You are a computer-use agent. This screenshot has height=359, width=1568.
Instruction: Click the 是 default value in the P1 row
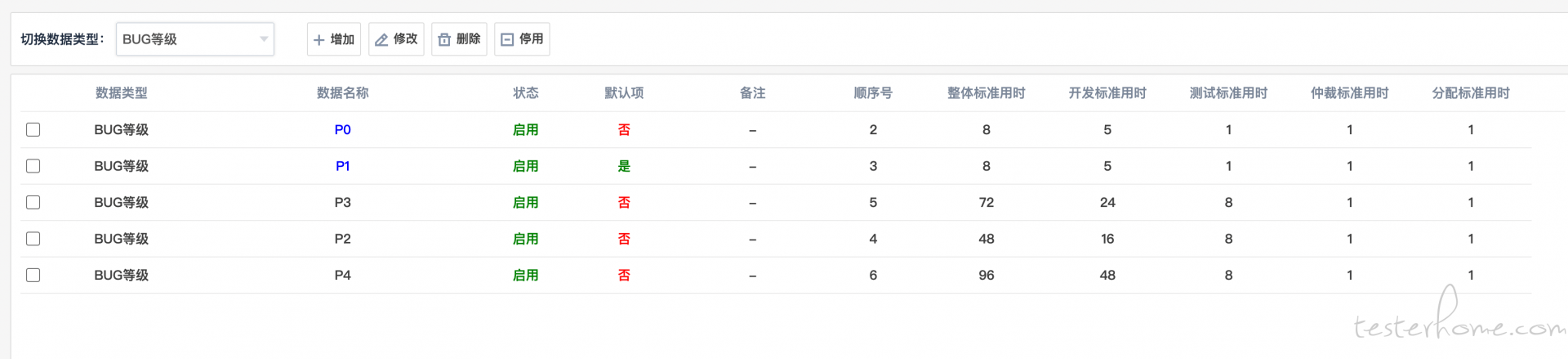tap(624, 166)
